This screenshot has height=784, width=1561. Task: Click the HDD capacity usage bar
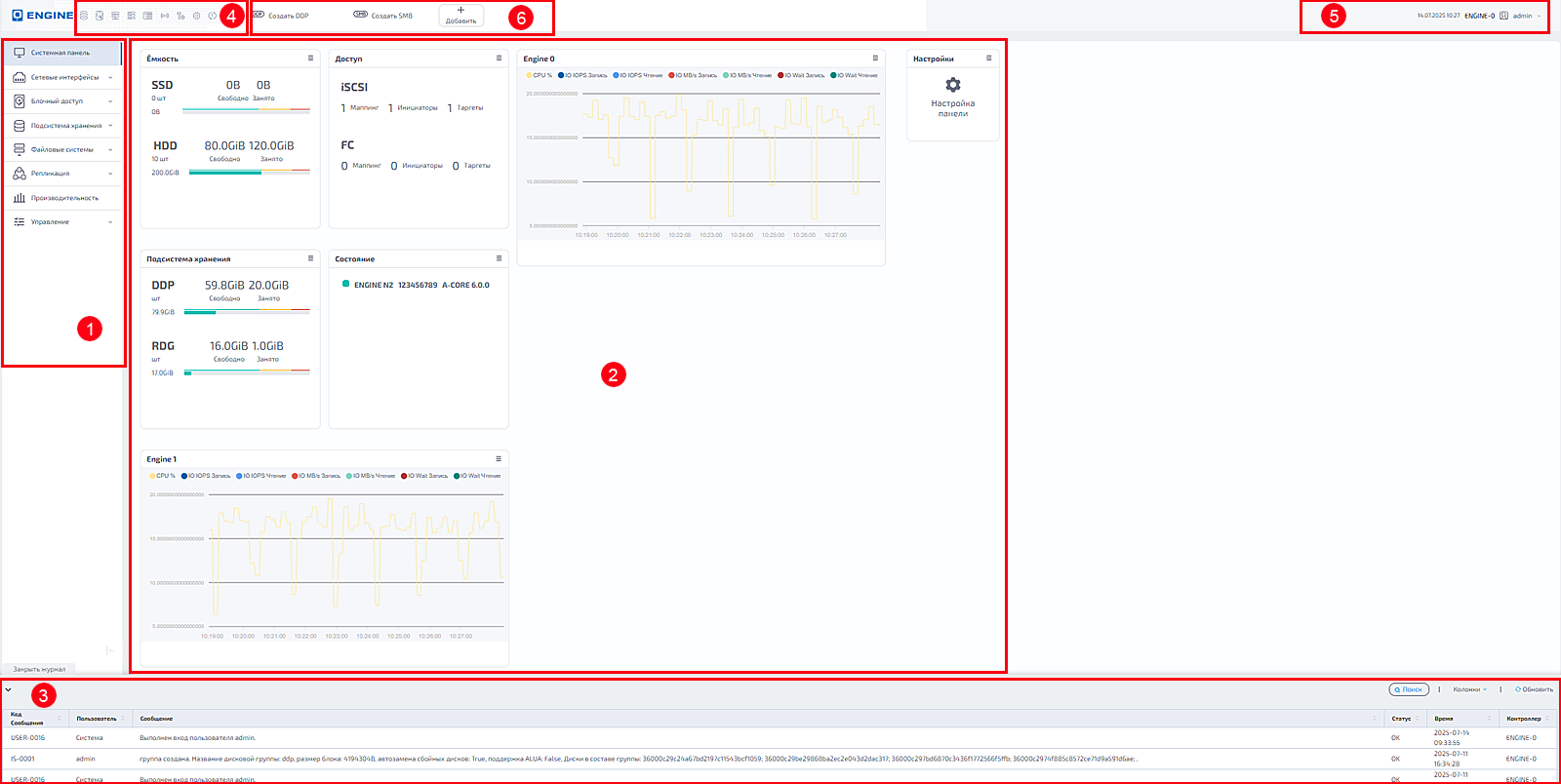pyautogui.click(x=250, y=172)
